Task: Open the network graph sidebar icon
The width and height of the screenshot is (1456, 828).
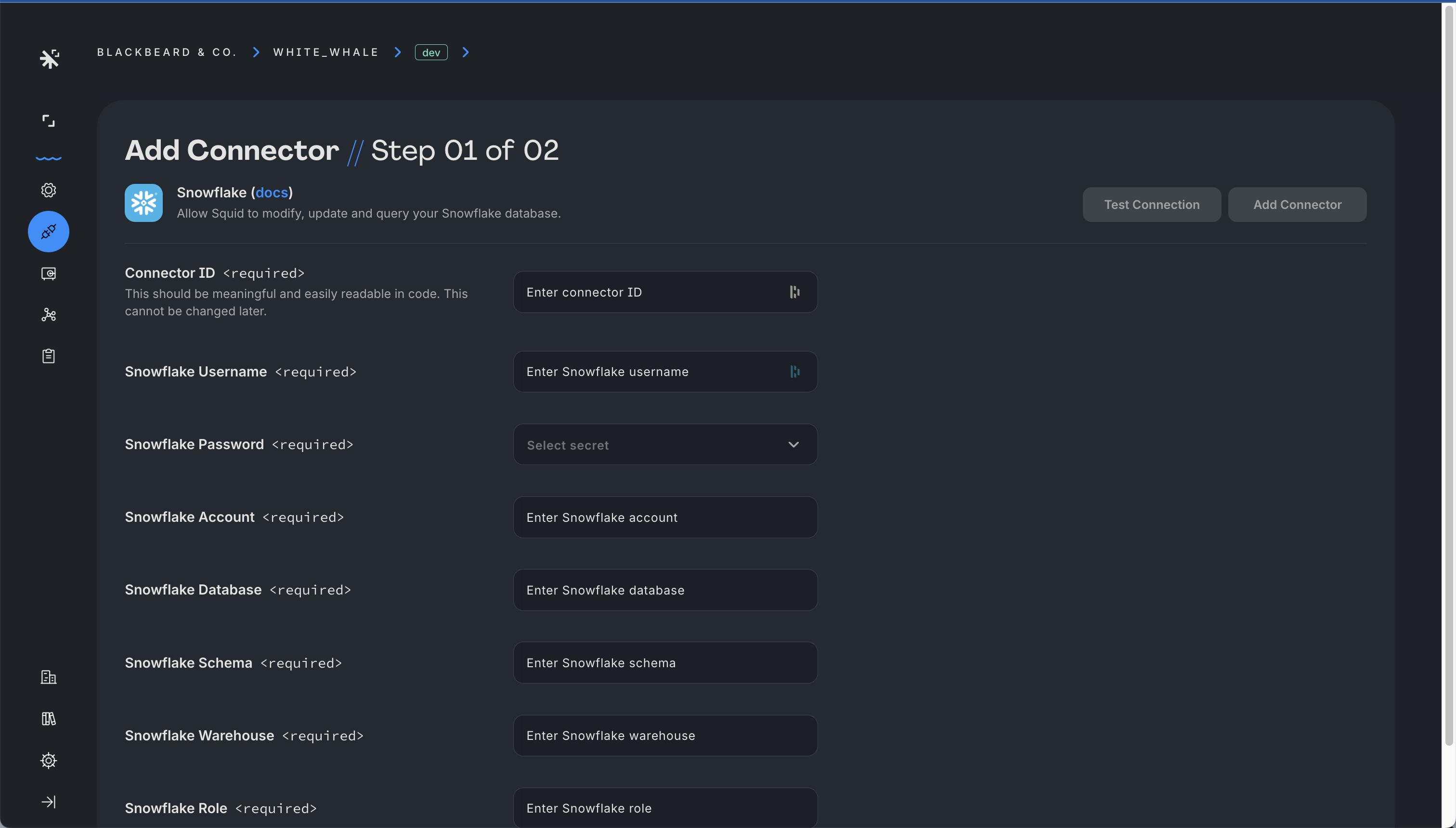Action: (x=48, y=314)
